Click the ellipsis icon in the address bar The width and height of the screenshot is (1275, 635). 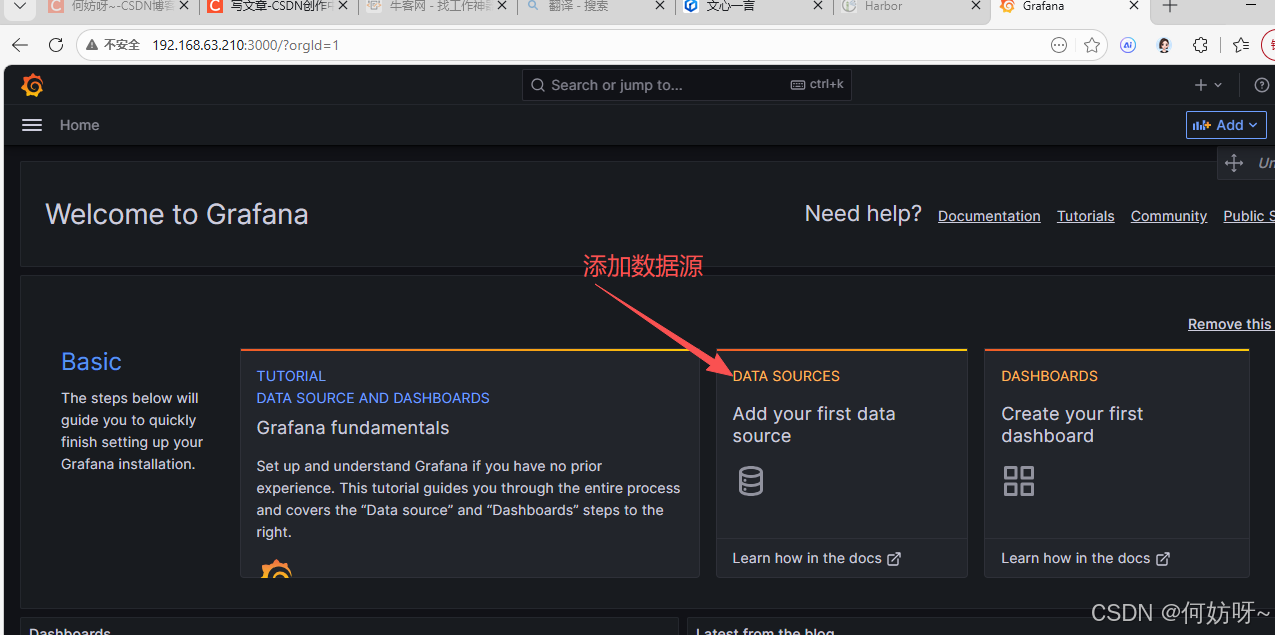pyautogui.click(x=1059, y=45)
